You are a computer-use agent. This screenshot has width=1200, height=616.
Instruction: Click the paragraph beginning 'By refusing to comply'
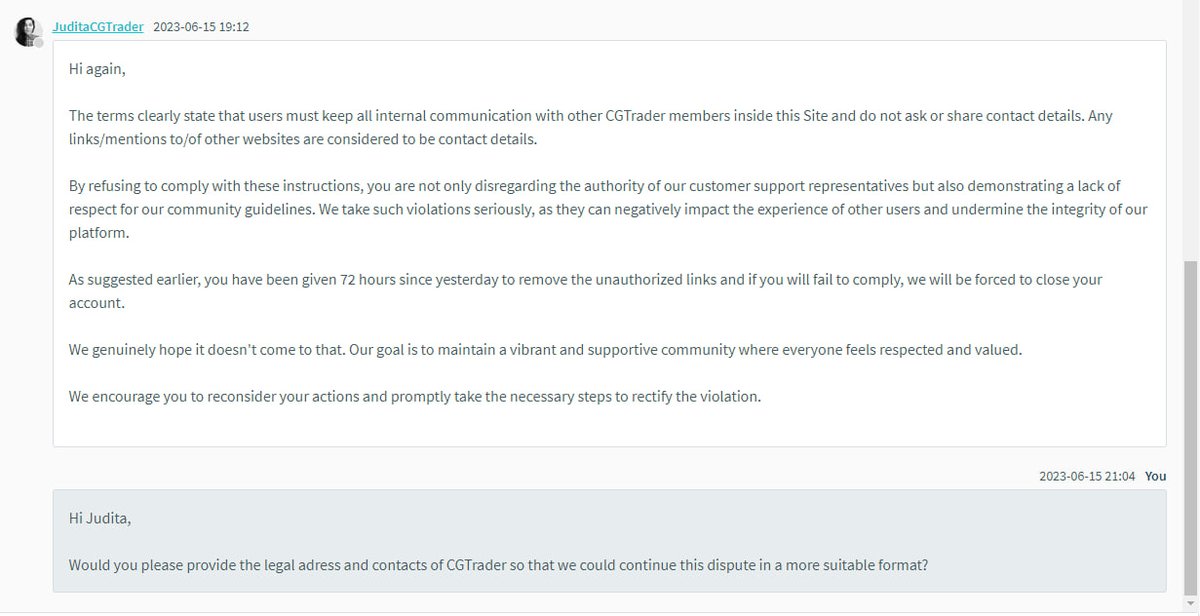[608, 209]
